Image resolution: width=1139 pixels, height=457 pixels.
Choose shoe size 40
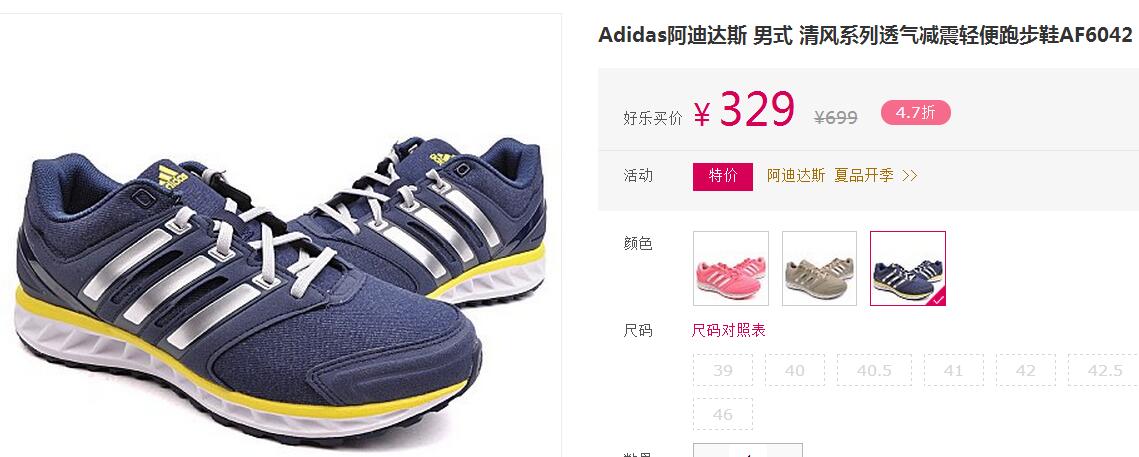click(795, 370)
